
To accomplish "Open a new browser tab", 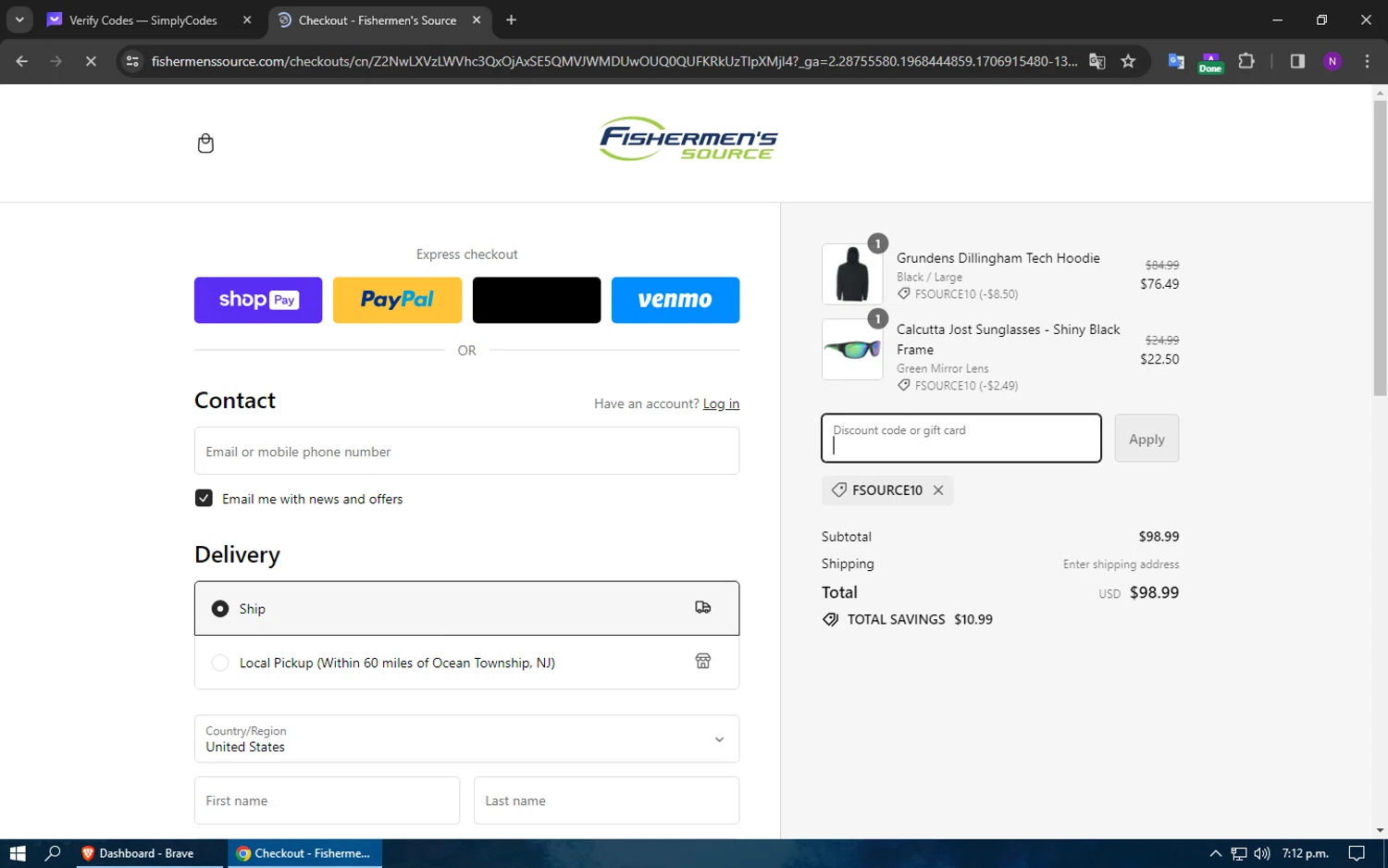I will point(511,20).
